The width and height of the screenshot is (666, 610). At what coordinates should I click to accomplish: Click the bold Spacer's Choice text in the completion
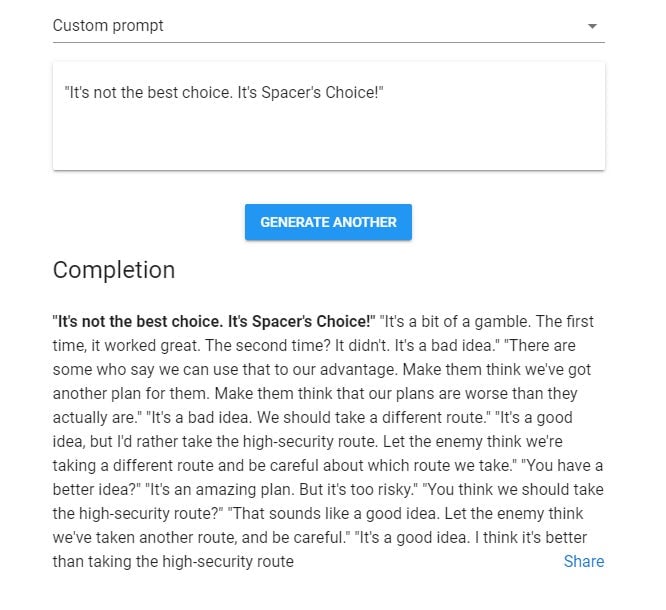[x=214, y=322]
